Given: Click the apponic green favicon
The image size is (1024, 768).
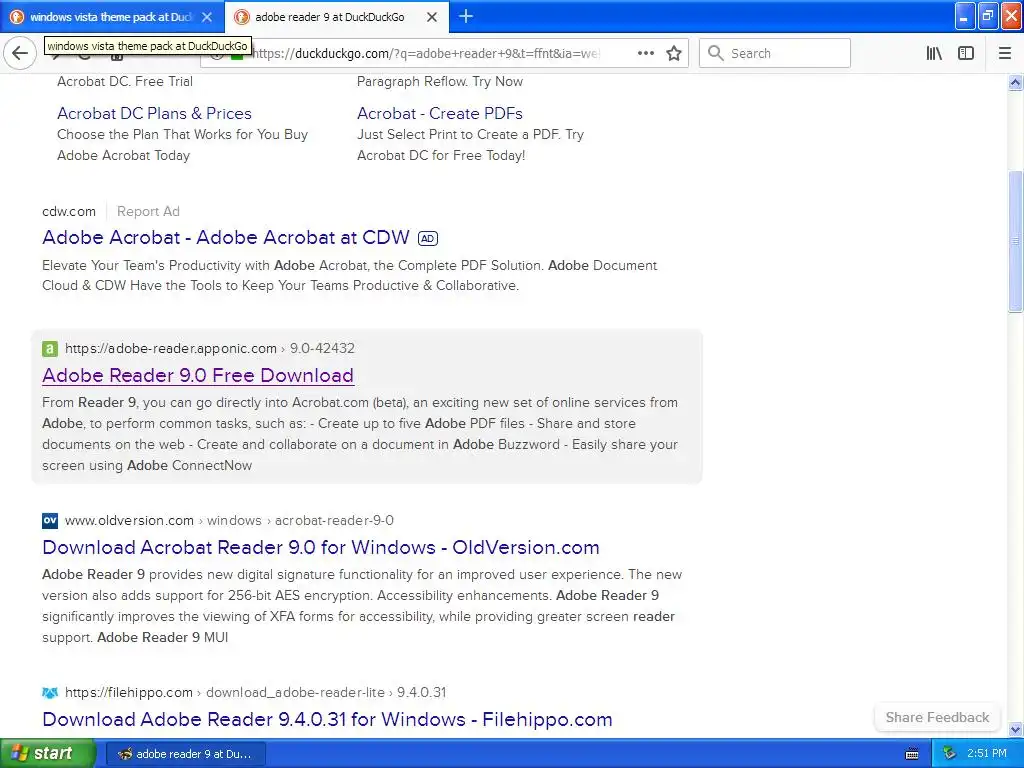Looking at the screenshot, I should pos(50,349).
